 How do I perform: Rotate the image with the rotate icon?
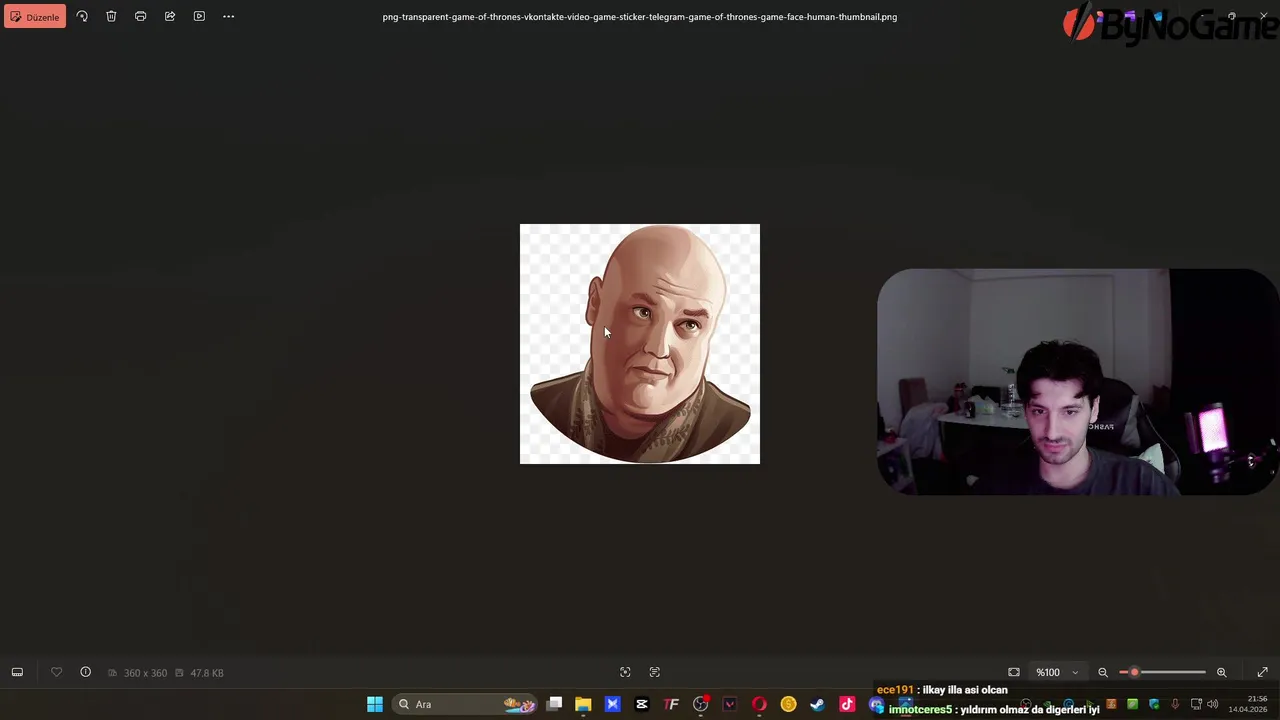pos(82,17)
